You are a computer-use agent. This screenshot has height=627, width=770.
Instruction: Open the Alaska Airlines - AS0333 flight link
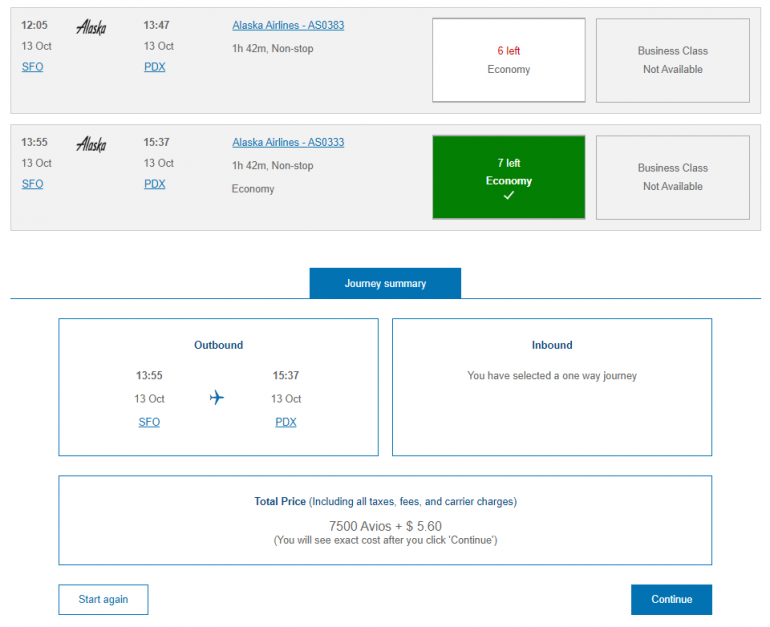[x=288, y=142]
